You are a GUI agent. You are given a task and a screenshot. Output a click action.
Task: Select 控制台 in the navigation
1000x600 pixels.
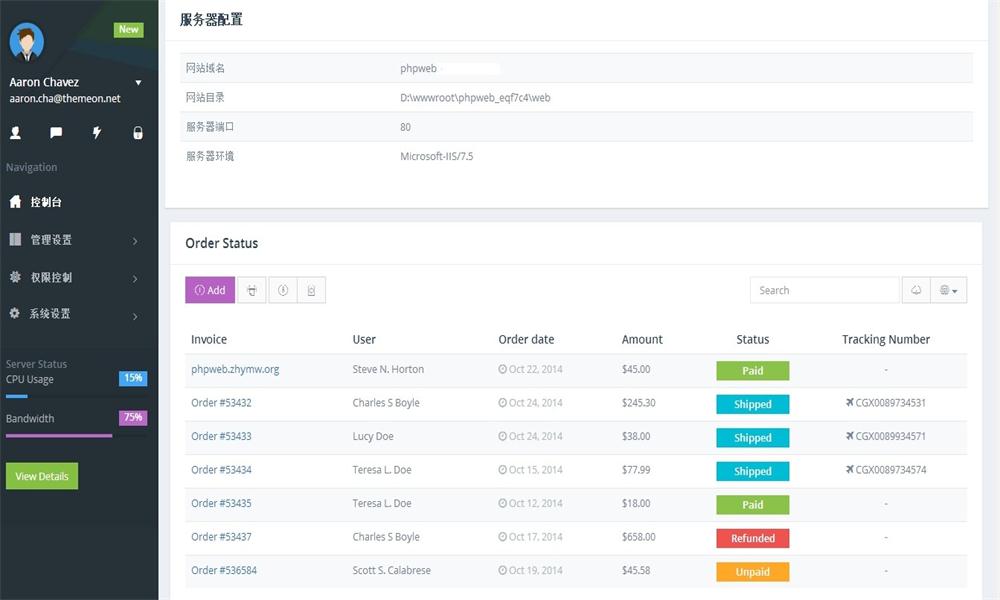click(46, 202)
